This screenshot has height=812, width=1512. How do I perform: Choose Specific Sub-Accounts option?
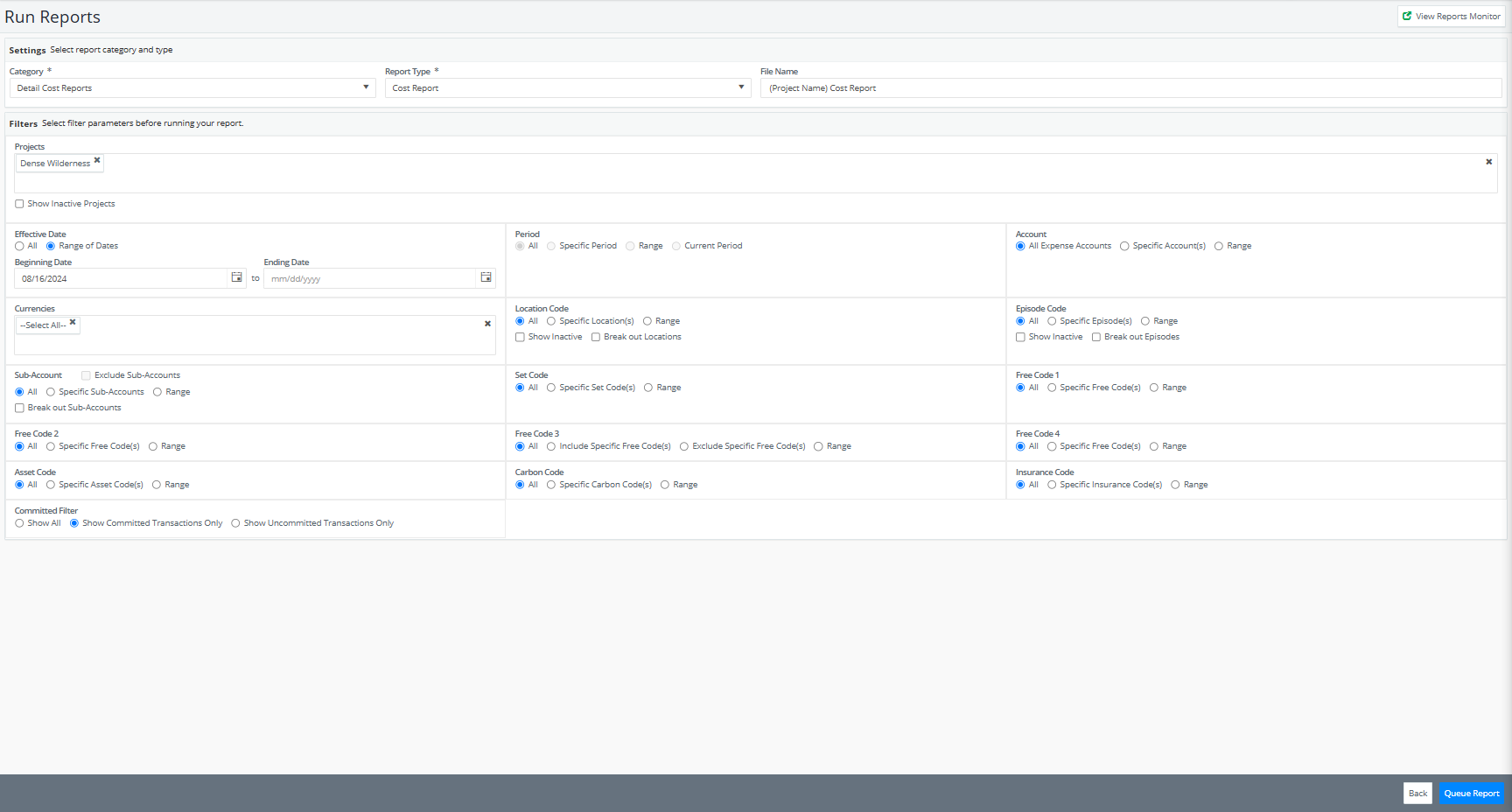(x=51, y=392)
